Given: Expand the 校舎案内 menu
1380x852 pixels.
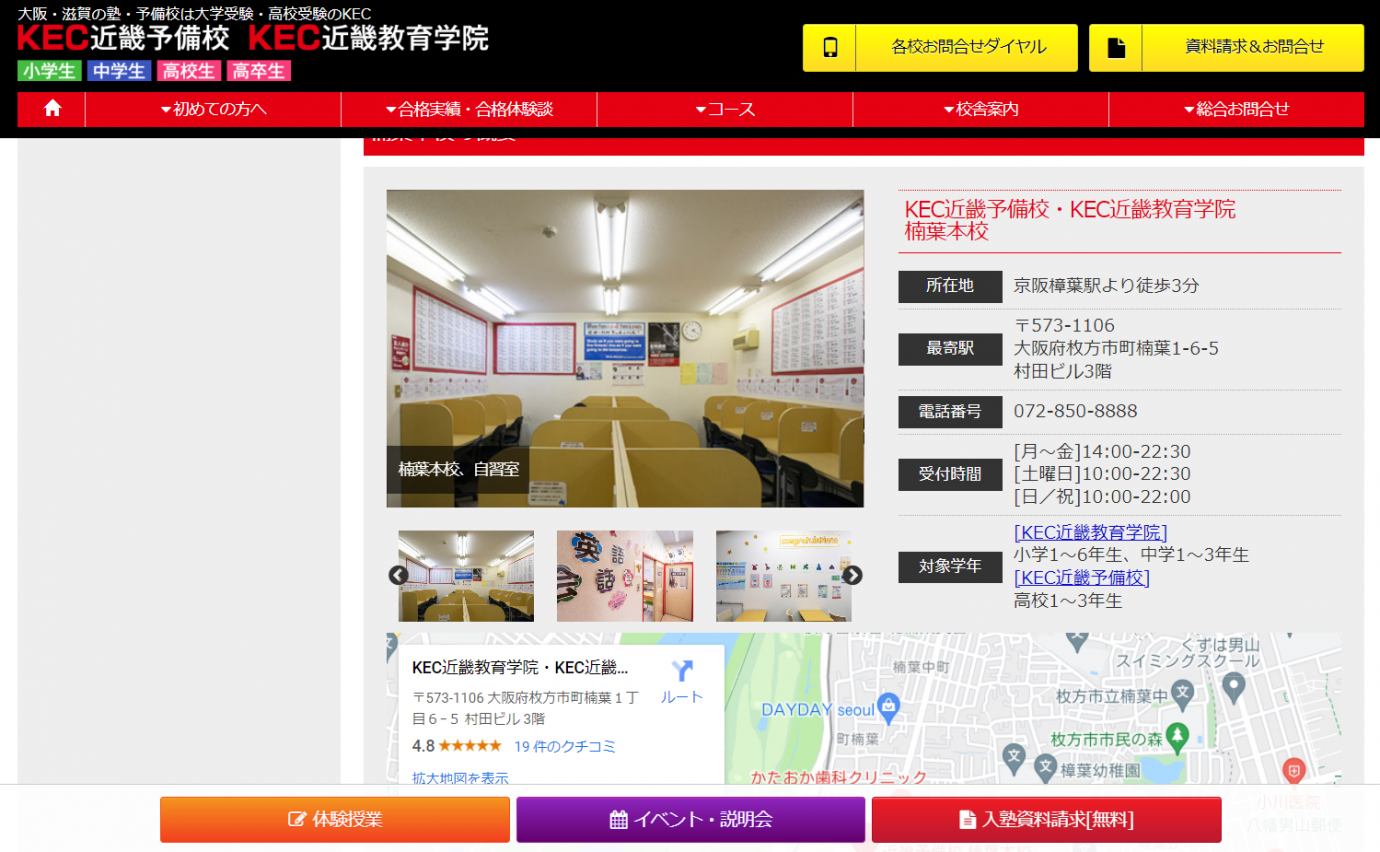Looking at the screenshot, I should pos(981,109).
